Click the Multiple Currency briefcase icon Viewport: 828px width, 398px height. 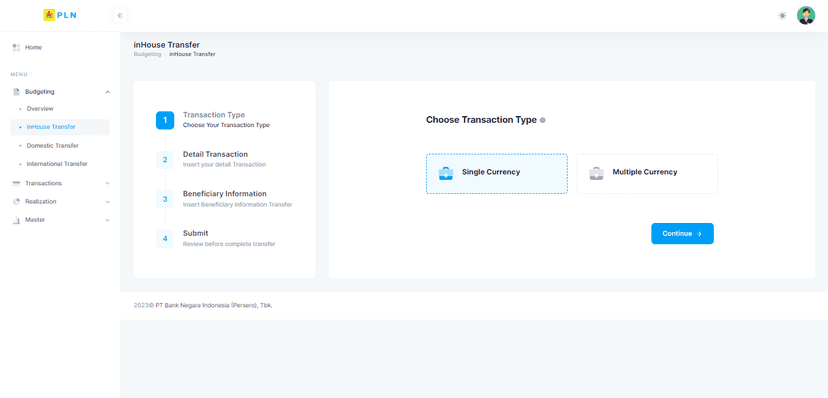[596, 173]
